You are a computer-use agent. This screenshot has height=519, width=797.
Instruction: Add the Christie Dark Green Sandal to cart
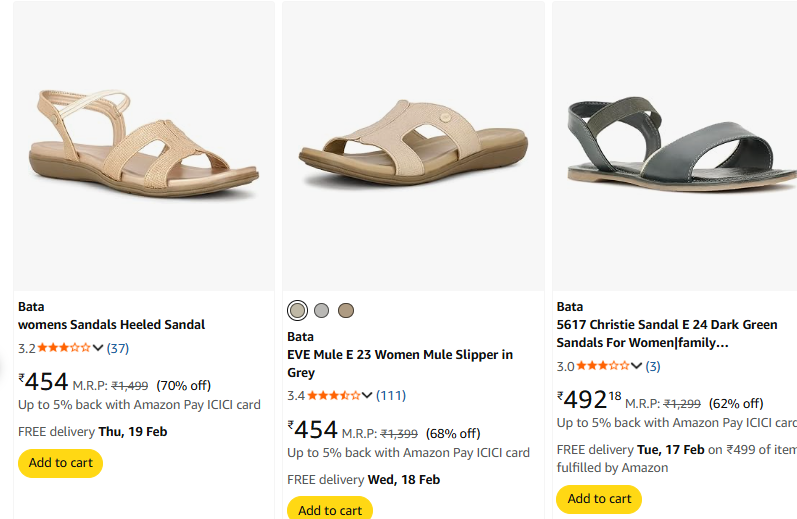click(599, 498)
